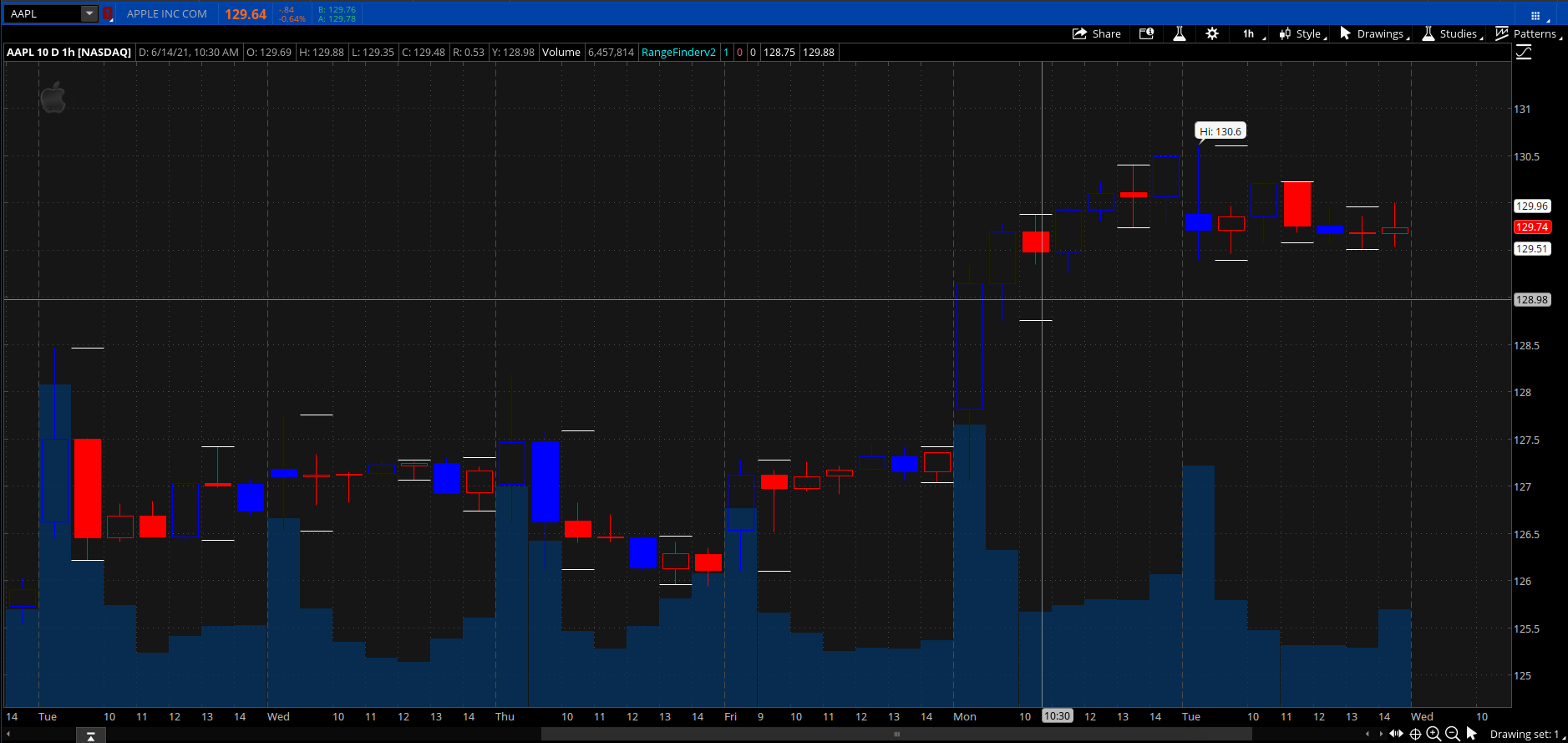Image resolution: width=1568 pixels, height=743 pixels.
Task: Select the pointer cursor tool at bottom
Action: (1472, 734)
